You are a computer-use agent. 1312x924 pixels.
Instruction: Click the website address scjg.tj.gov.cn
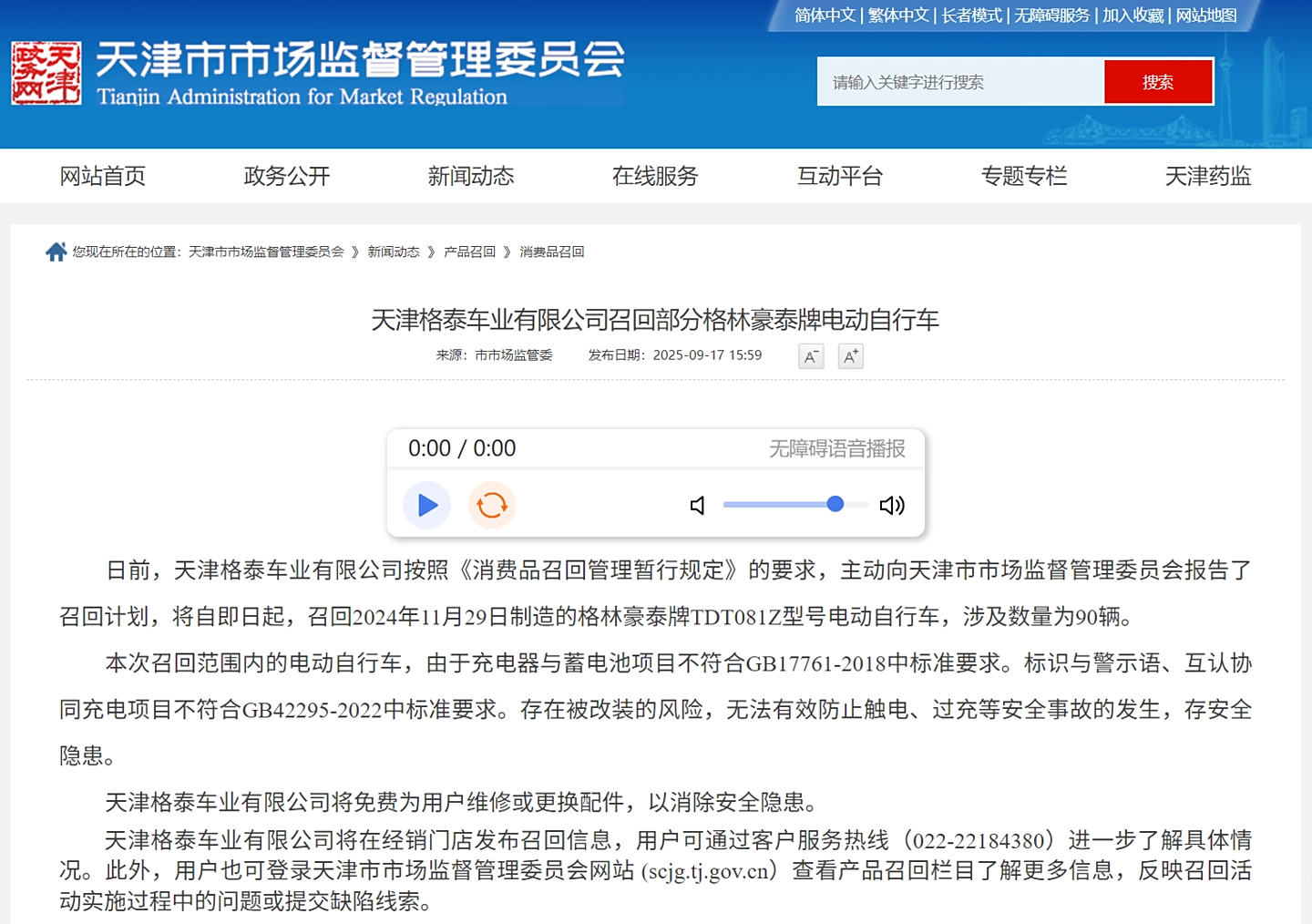pos(710,871)
